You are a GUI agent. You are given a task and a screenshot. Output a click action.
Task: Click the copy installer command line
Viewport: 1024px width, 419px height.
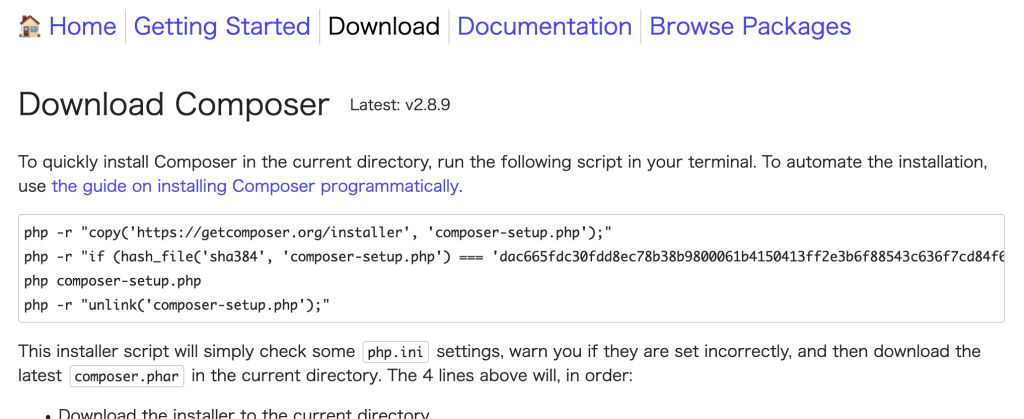[x=318, y=233]
